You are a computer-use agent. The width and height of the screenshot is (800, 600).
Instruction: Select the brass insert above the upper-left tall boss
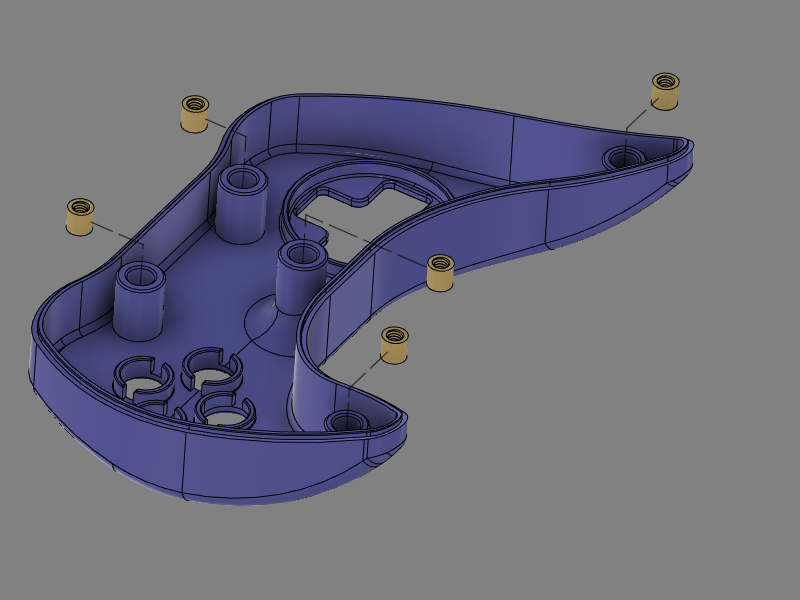195,114
